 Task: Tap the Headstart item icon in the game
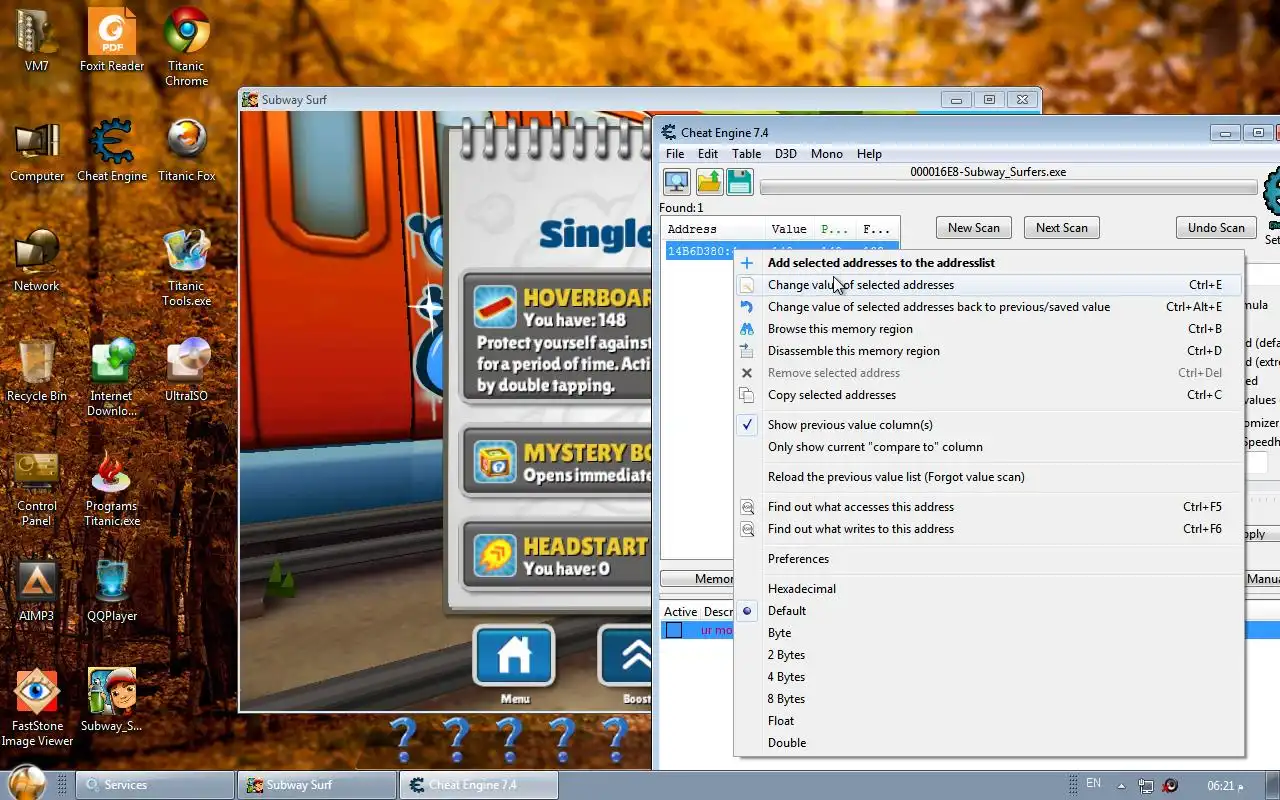pyautogui.click(x=495, y=557)
